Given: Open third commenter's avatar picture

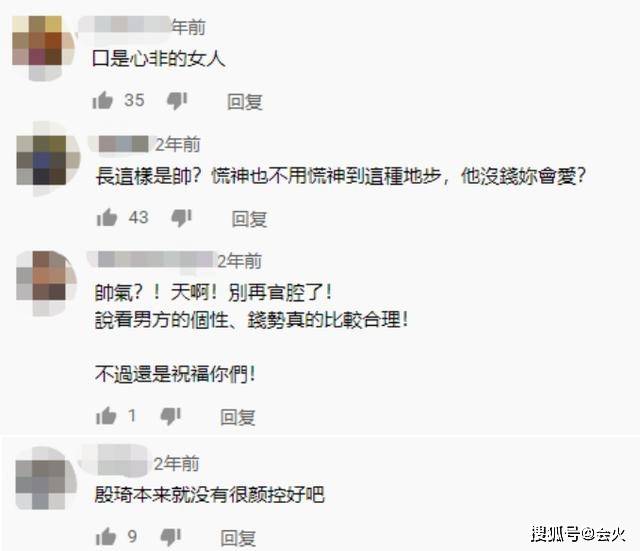Looking at the screenshot, I should click(x=46, y=282).
